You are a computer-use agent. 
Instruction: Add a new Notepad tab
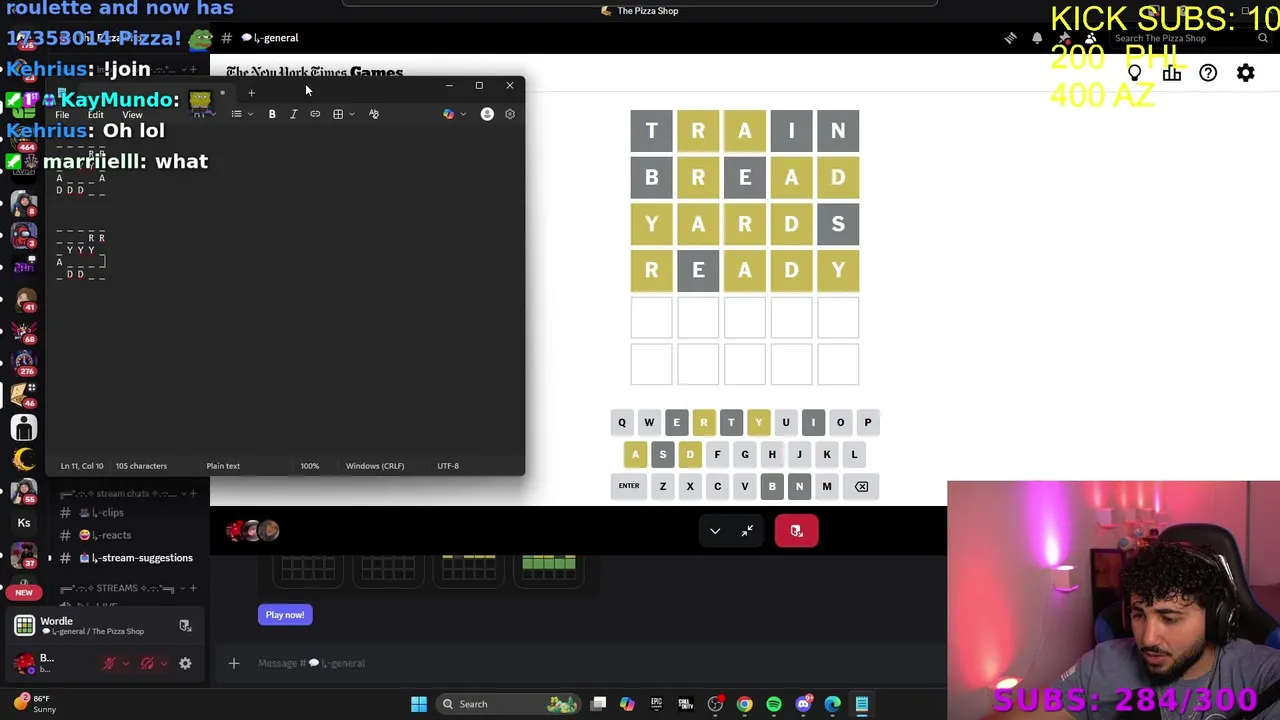click(251, 93)
